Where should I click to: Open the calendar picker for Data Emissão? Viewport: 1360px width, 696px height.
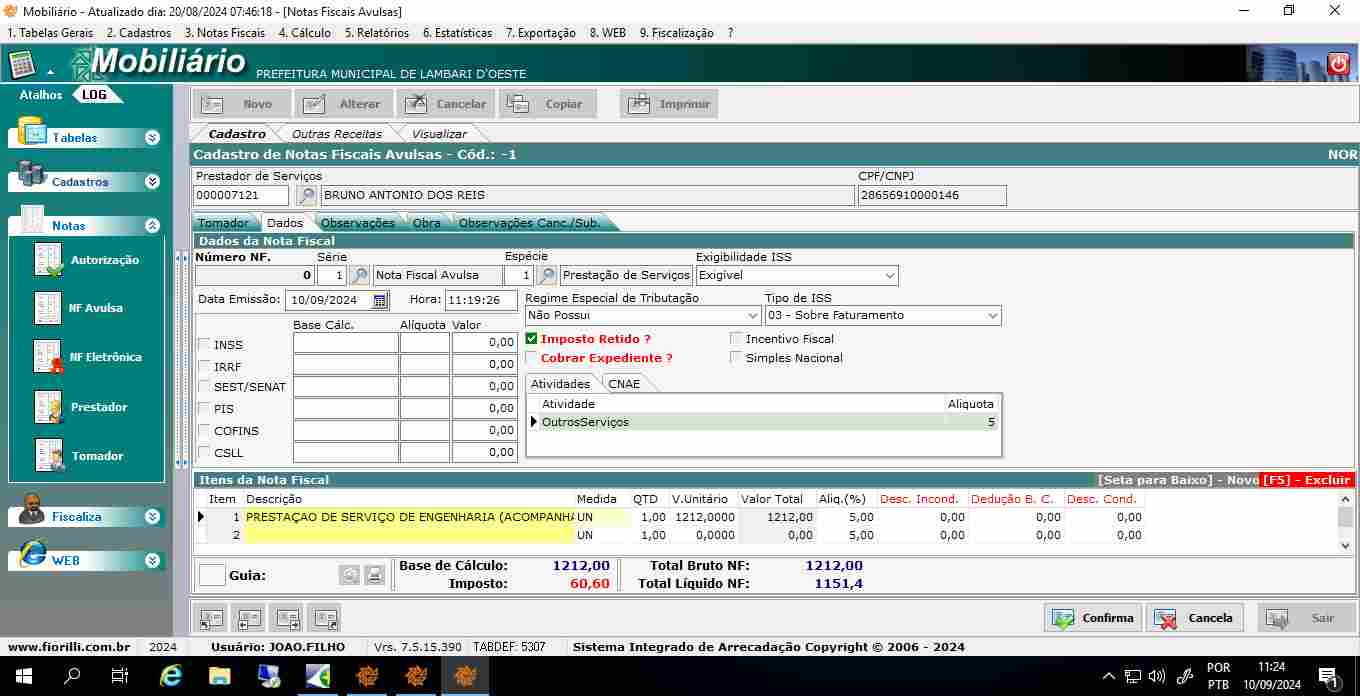click(380, 300)
